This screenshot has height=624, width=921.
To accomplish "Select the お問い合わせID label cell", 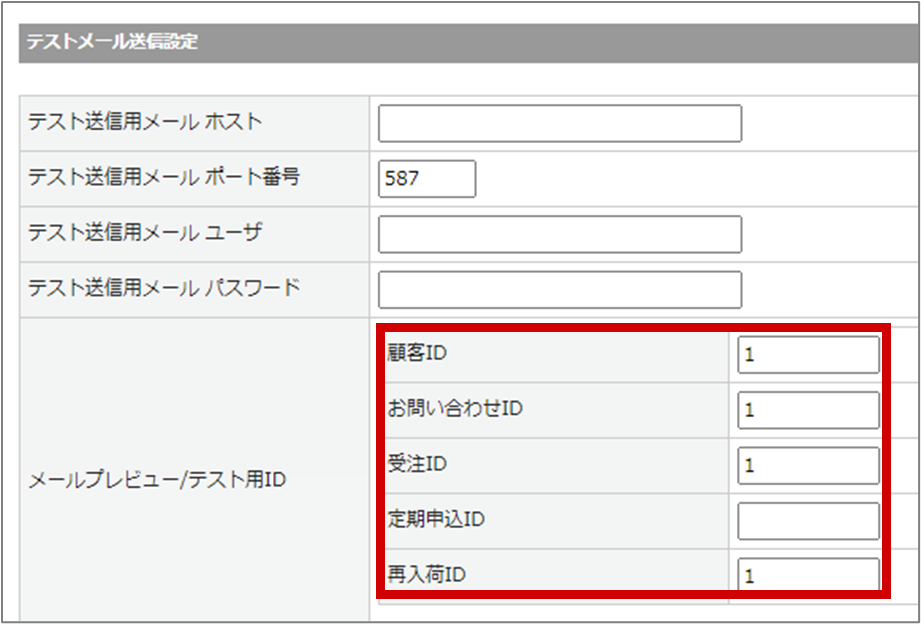I will click(x=455, y=409).
